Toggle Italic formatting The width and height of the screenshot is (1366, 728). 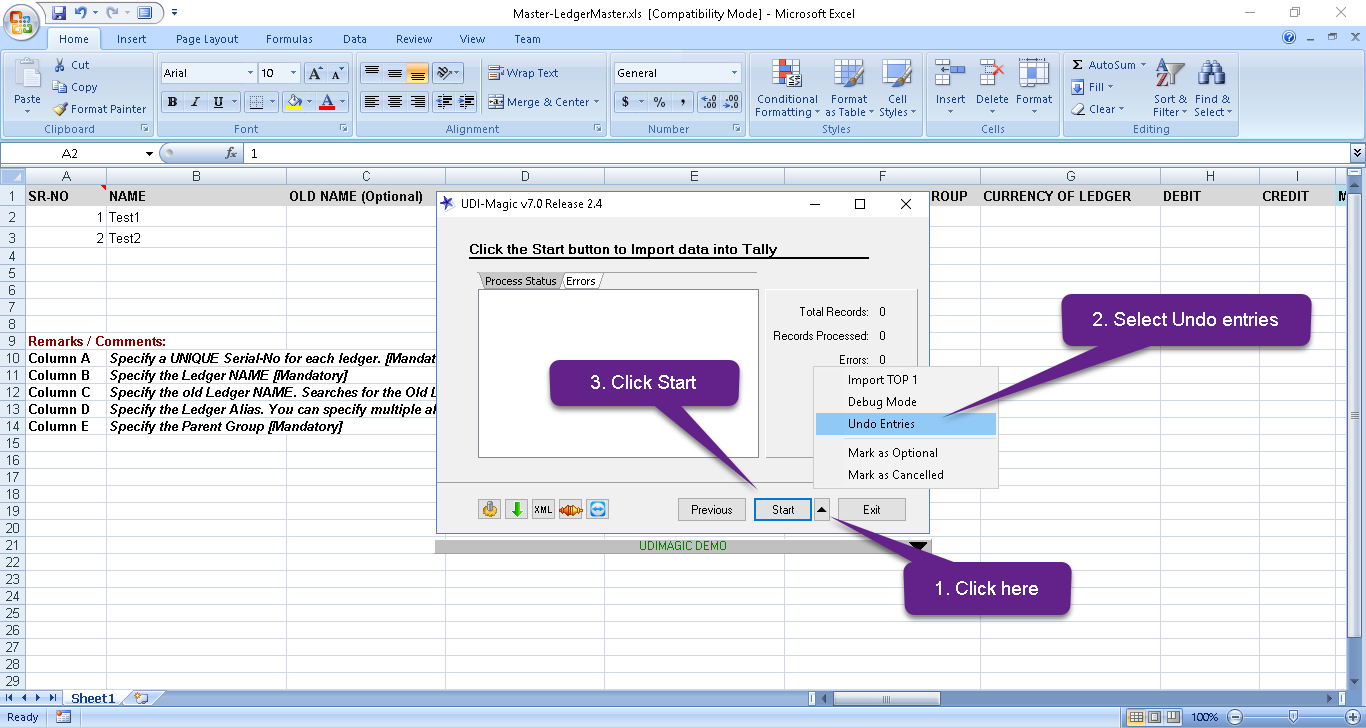coord(195,102)
